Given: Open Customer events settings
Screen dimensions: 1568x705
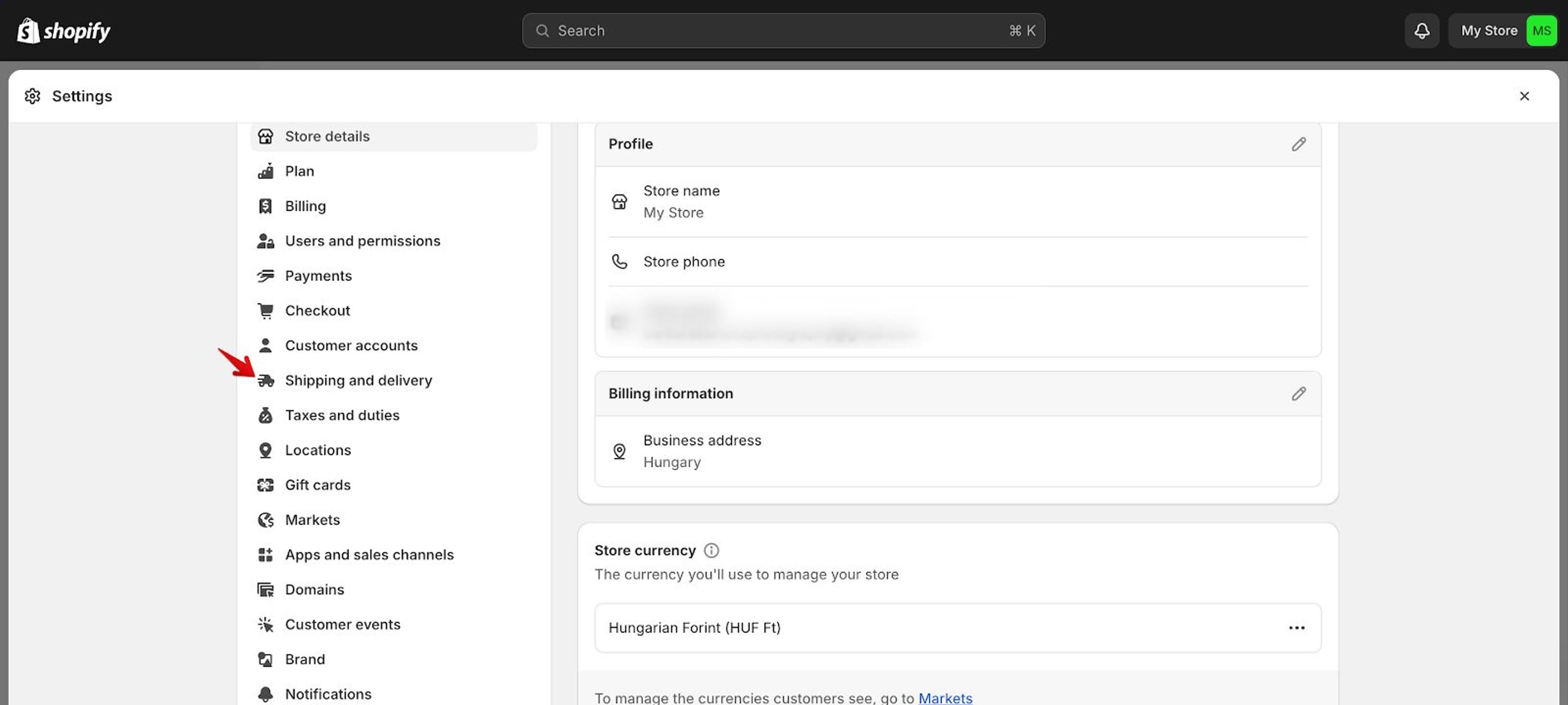Looking at the screenshot, I should pos(394,625).
